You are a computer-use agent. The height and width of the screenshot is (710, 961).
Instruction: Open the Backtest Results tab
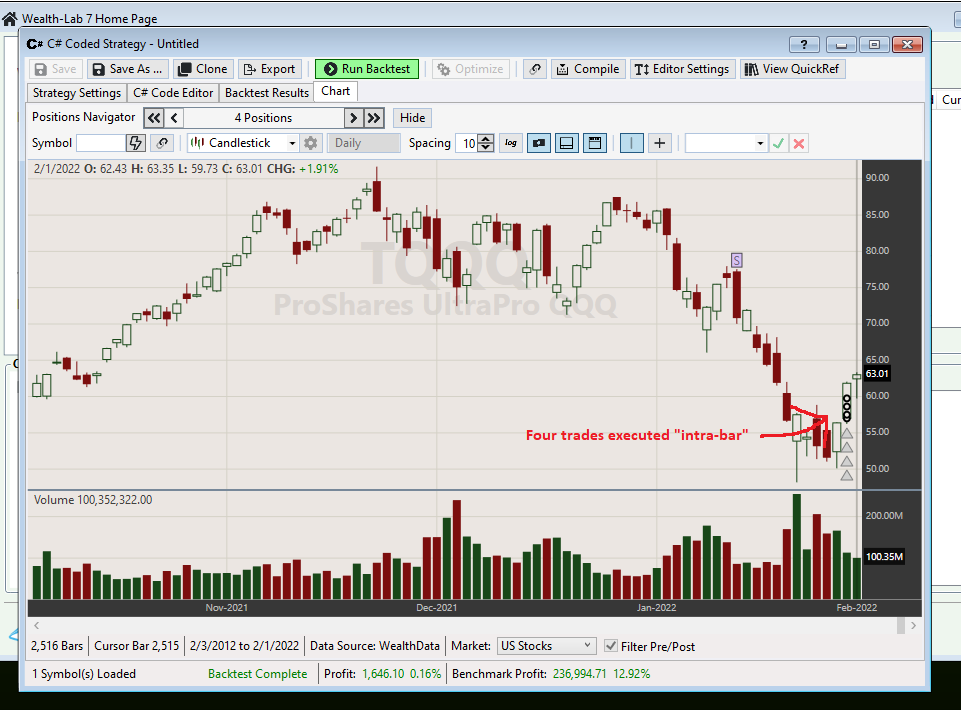[267, 93]
